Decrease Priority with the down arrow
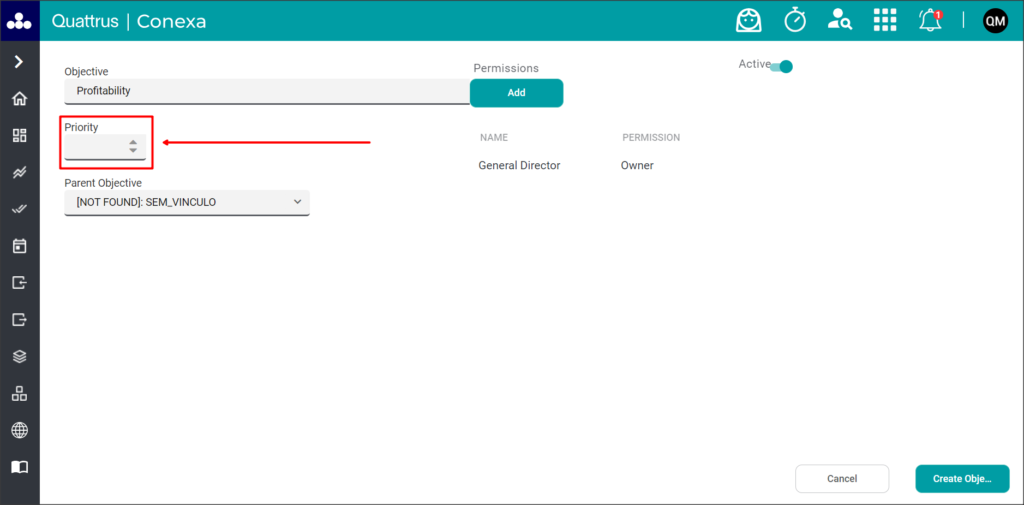 click(133, 150)
